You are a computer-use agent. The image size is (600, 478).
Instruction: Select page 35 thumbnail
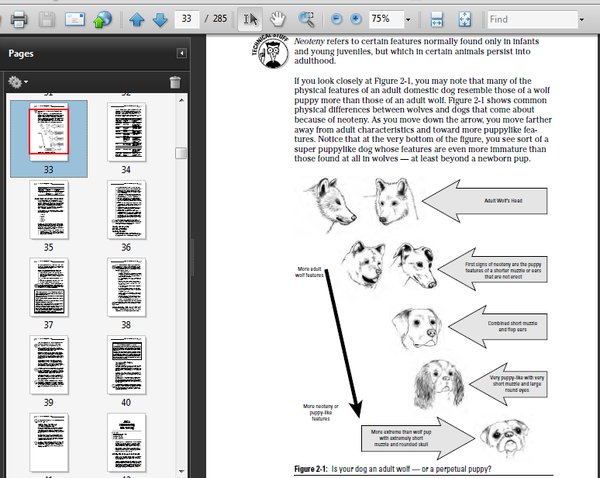click(49, 210)
